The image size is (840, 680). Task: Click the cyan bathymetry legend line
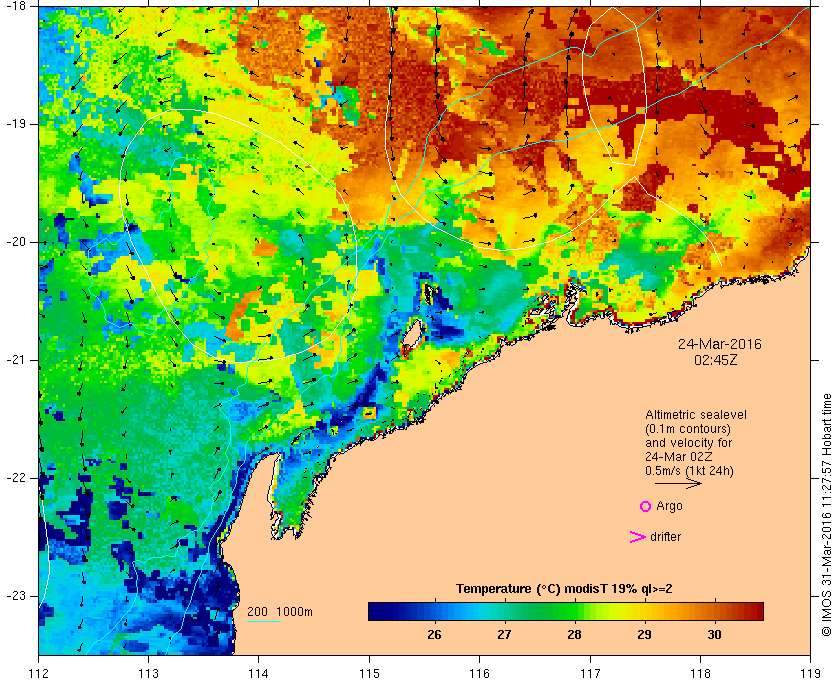pos(264,622)
